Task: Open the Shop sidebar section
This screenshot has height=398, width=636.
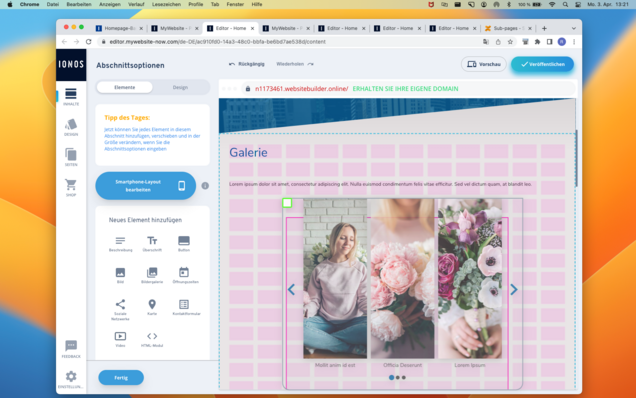Action: pos(71,187)
